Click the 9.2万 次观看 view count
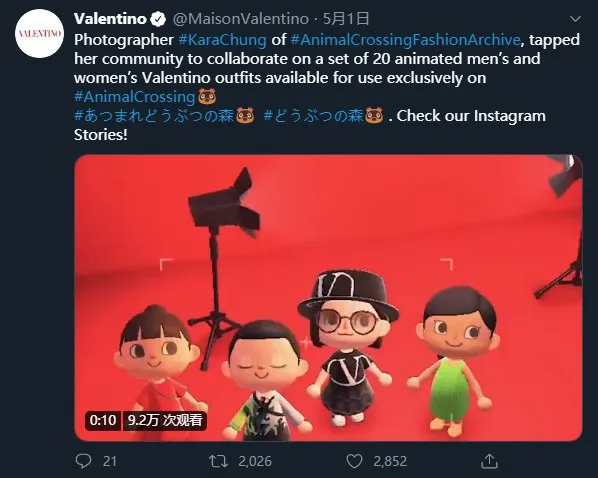 [165, 420]
